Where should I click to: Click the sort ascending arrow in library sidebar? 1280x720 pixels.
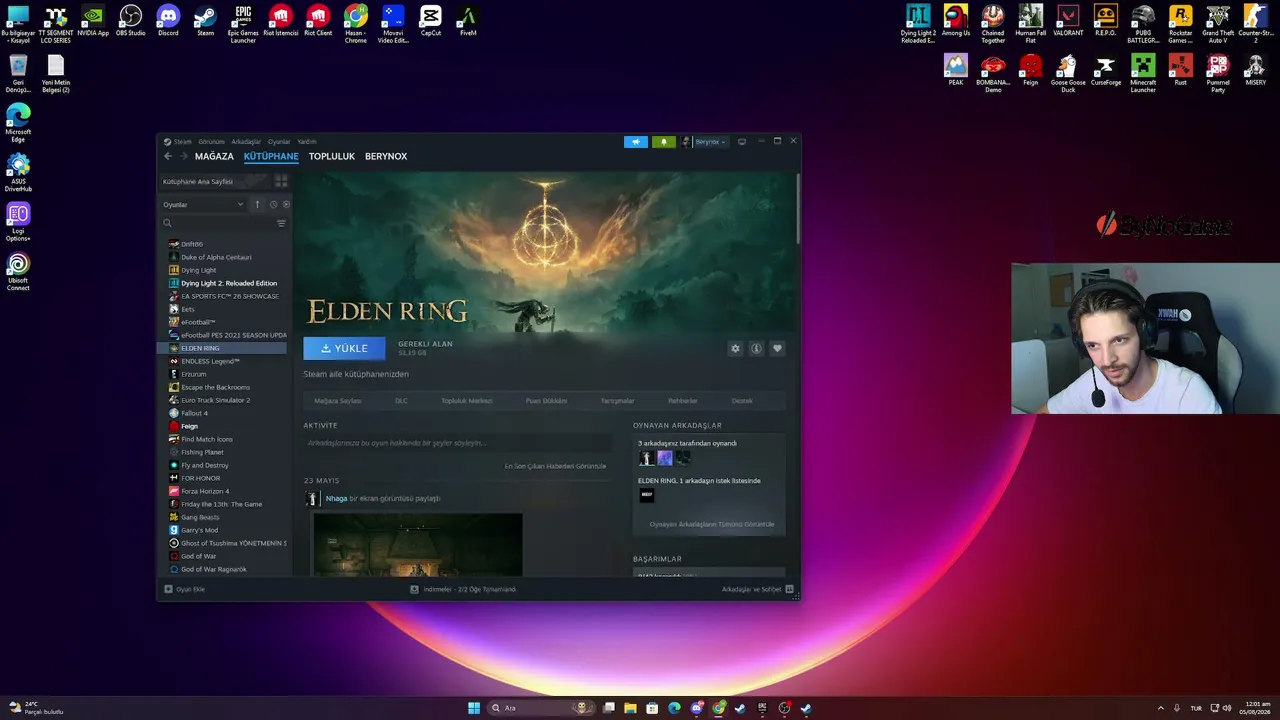(257, 204)
